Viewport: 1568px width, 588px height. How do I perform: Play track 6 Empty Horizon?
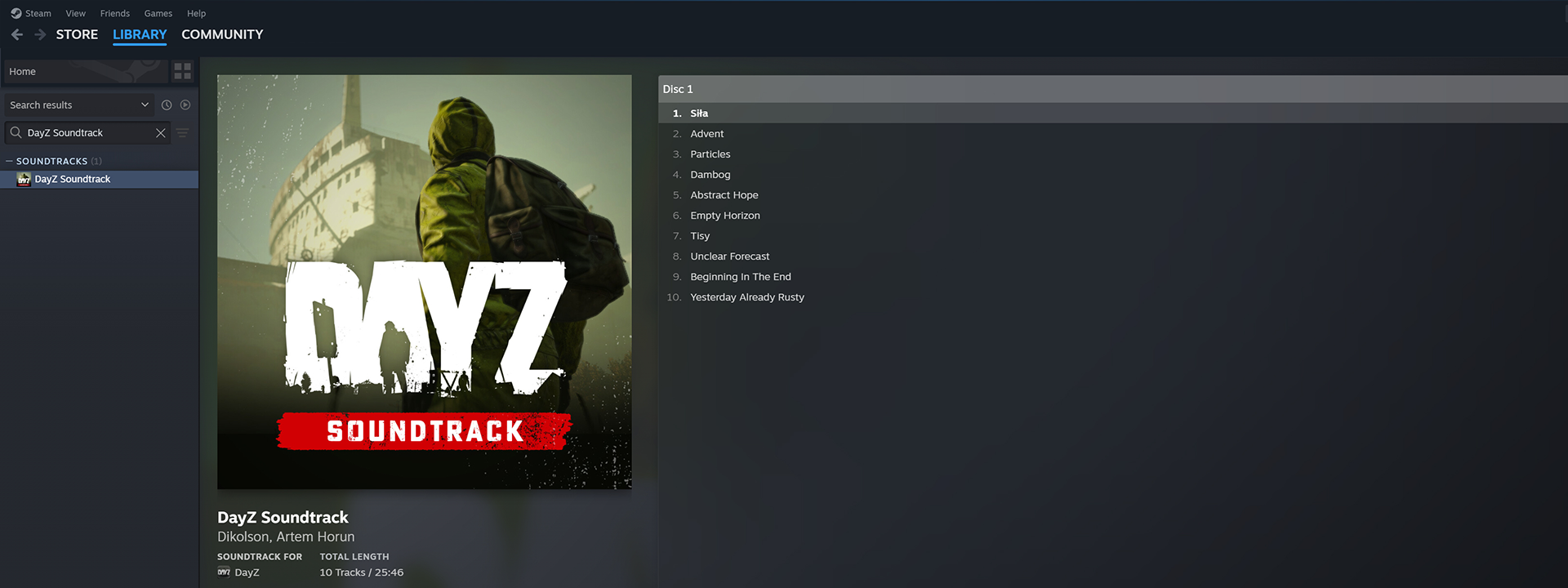[x=1112, y=216]
